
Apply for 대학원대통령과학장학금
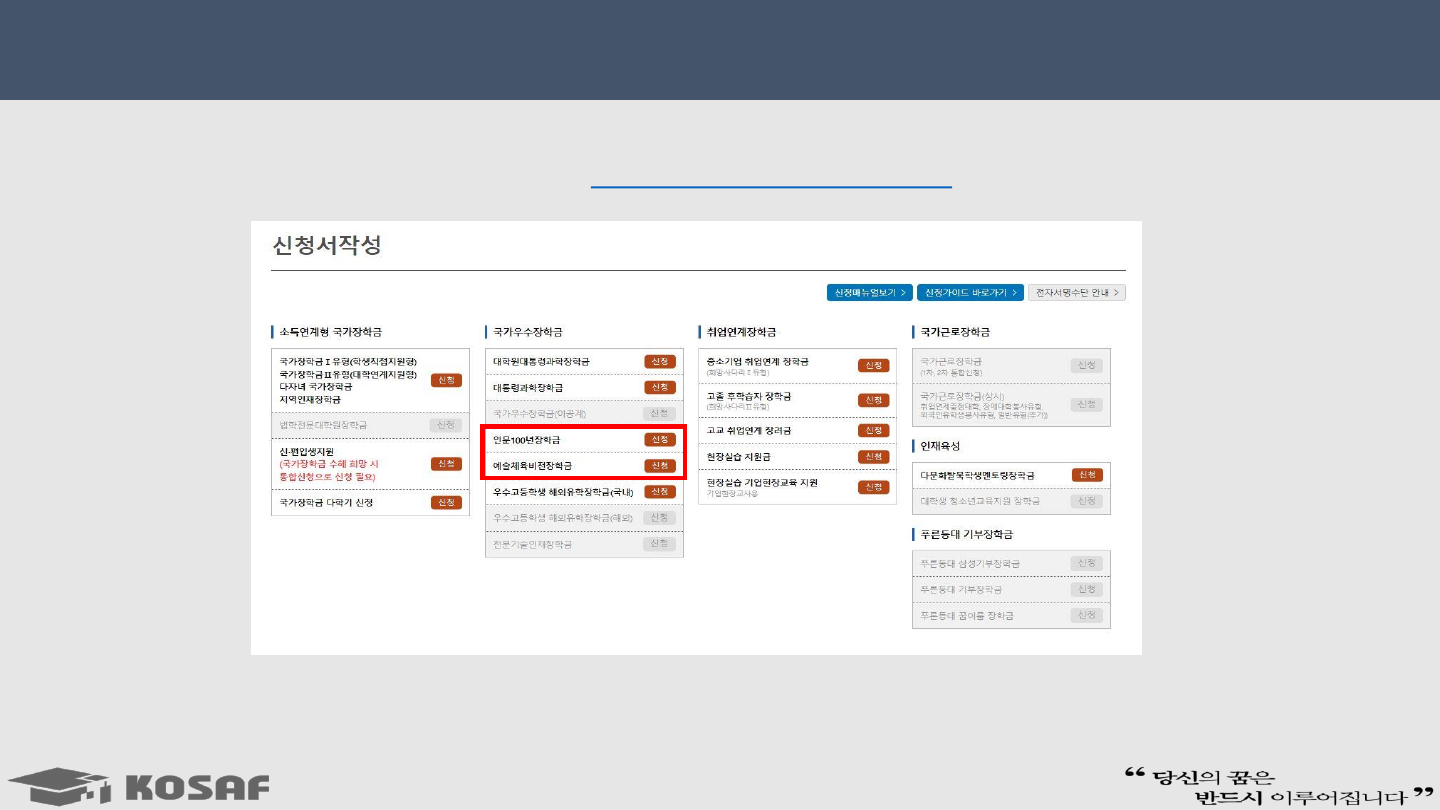(659, 361)
